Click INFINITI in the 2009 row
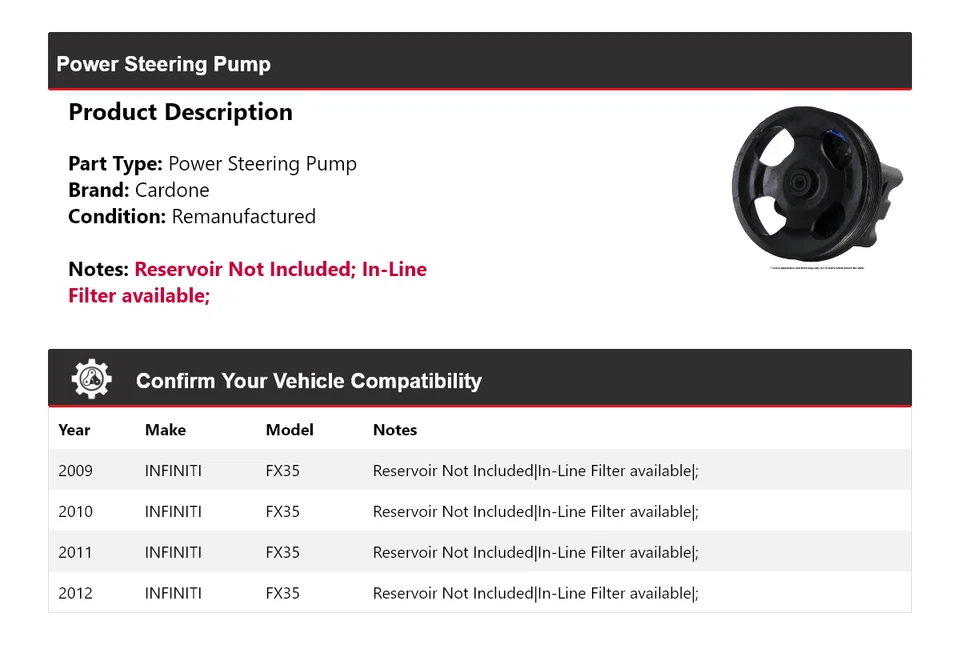Viewport: 960px width, 645px height. pos(173,470)
